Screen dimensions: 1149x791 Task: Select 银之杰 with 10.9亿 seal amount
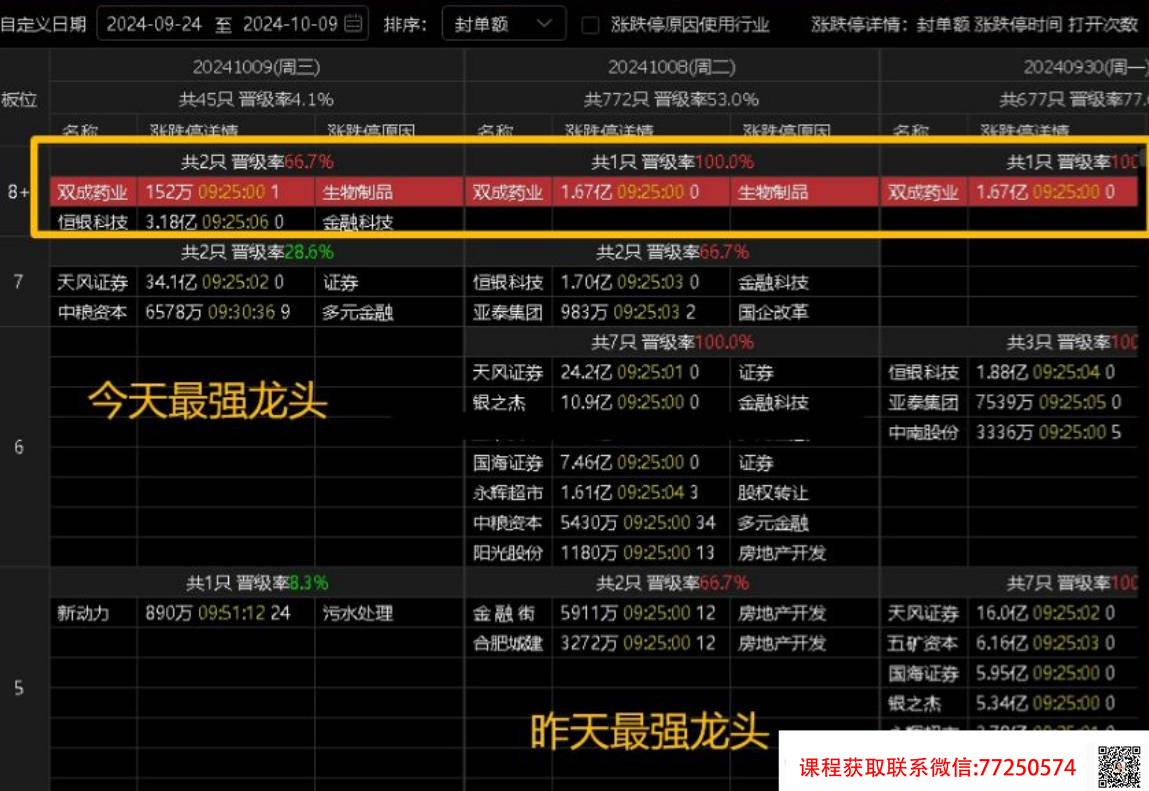coord(498,402)
